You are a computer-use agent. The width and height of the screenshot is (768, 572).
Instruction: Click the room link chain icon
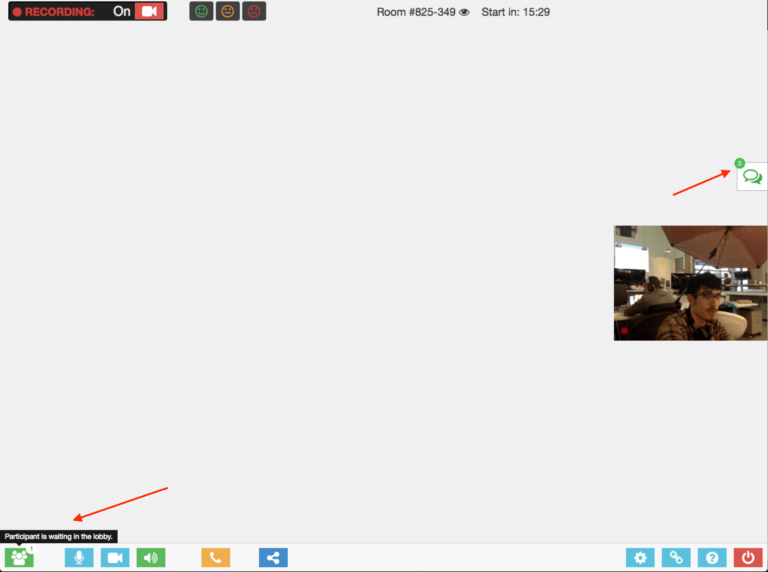(676, 557)
